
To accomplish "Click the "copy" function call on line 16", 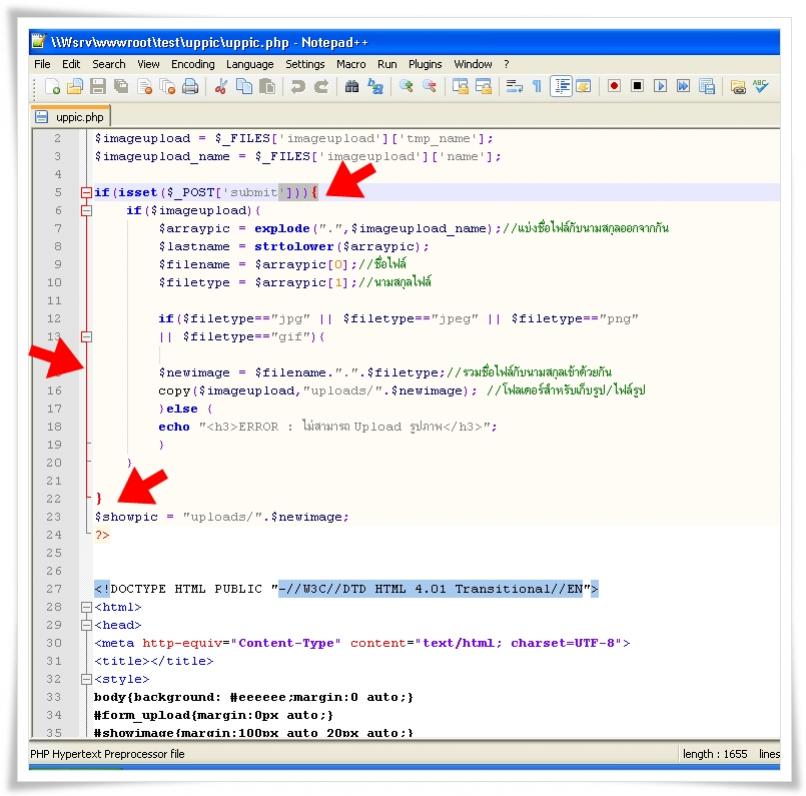I will 174,391.
